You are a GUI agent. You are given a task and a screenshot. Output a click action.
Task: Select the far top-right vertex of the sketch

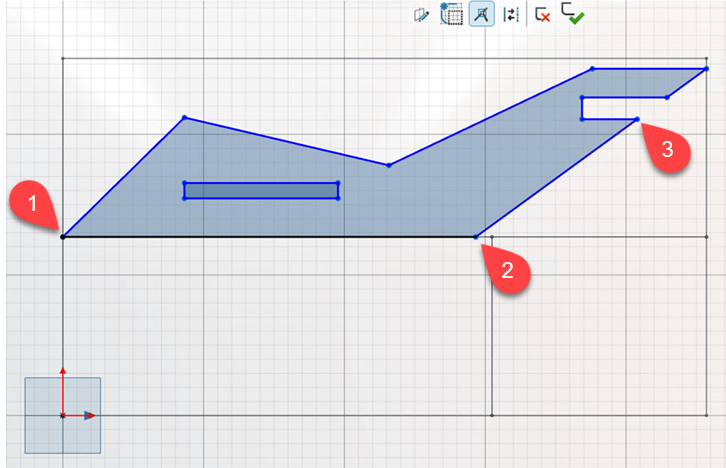click(706, 69)
